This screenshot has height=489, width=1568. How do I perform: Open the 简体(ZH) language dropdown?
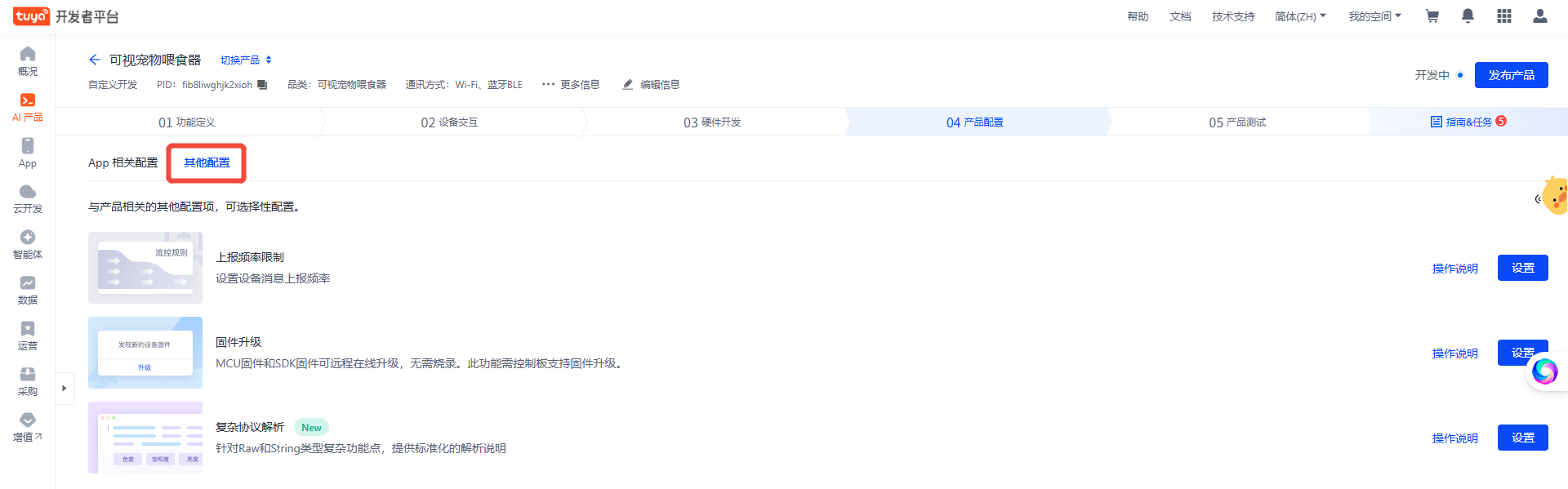1300,16
